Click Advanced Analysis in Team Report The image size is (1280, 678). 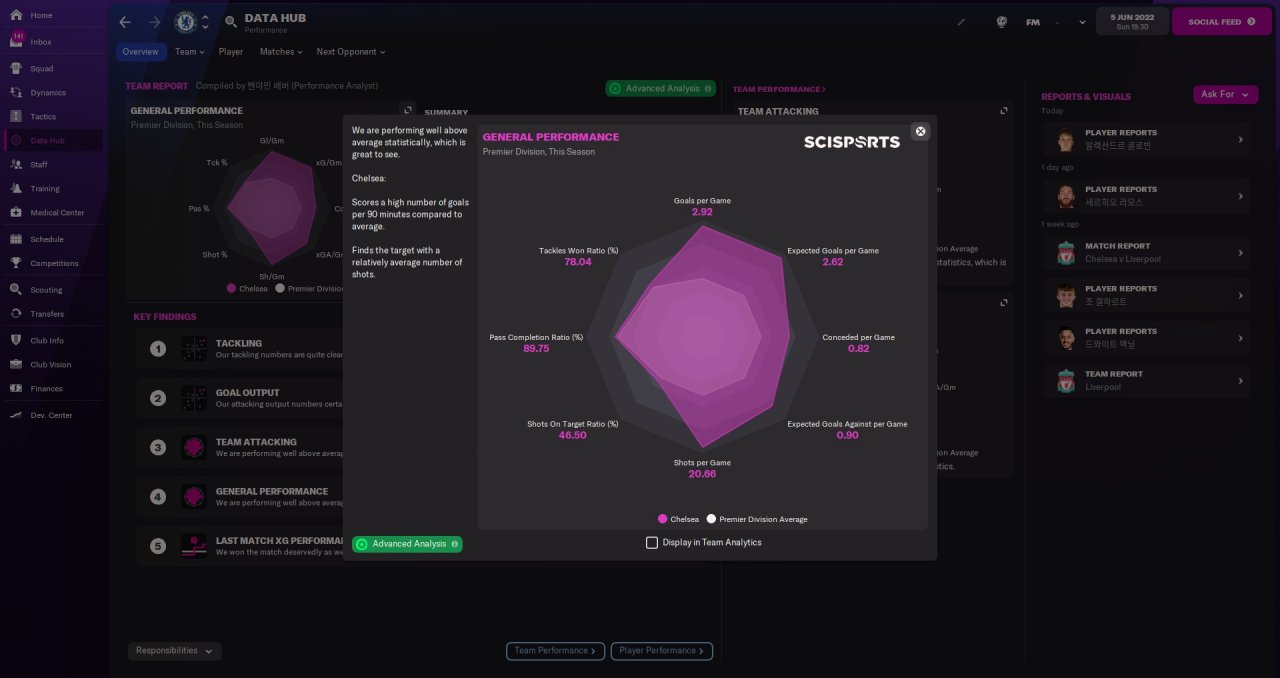[x=660, y=88]
